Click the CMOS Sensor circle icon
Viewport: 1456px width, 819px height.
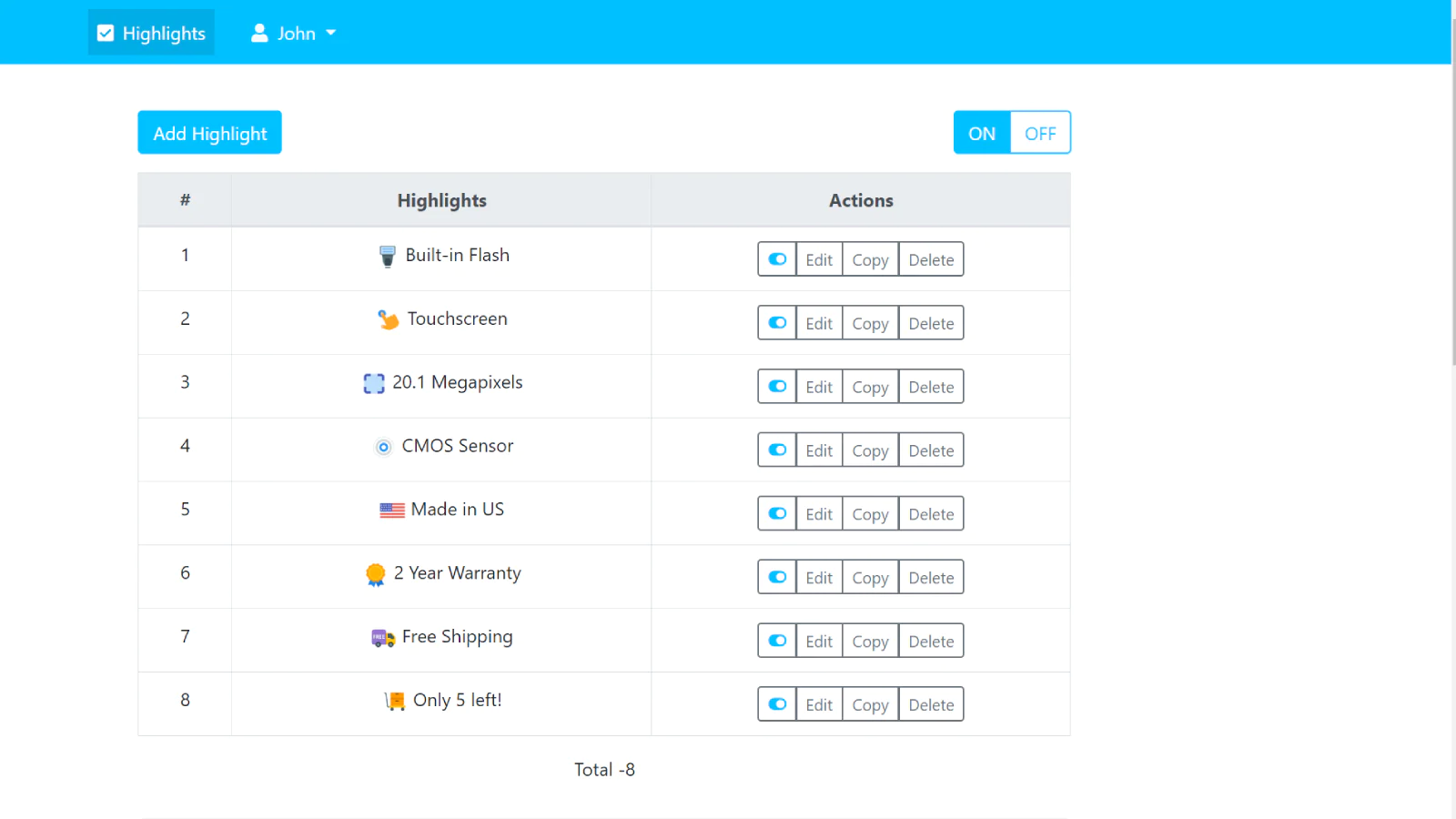click(384, 447)
